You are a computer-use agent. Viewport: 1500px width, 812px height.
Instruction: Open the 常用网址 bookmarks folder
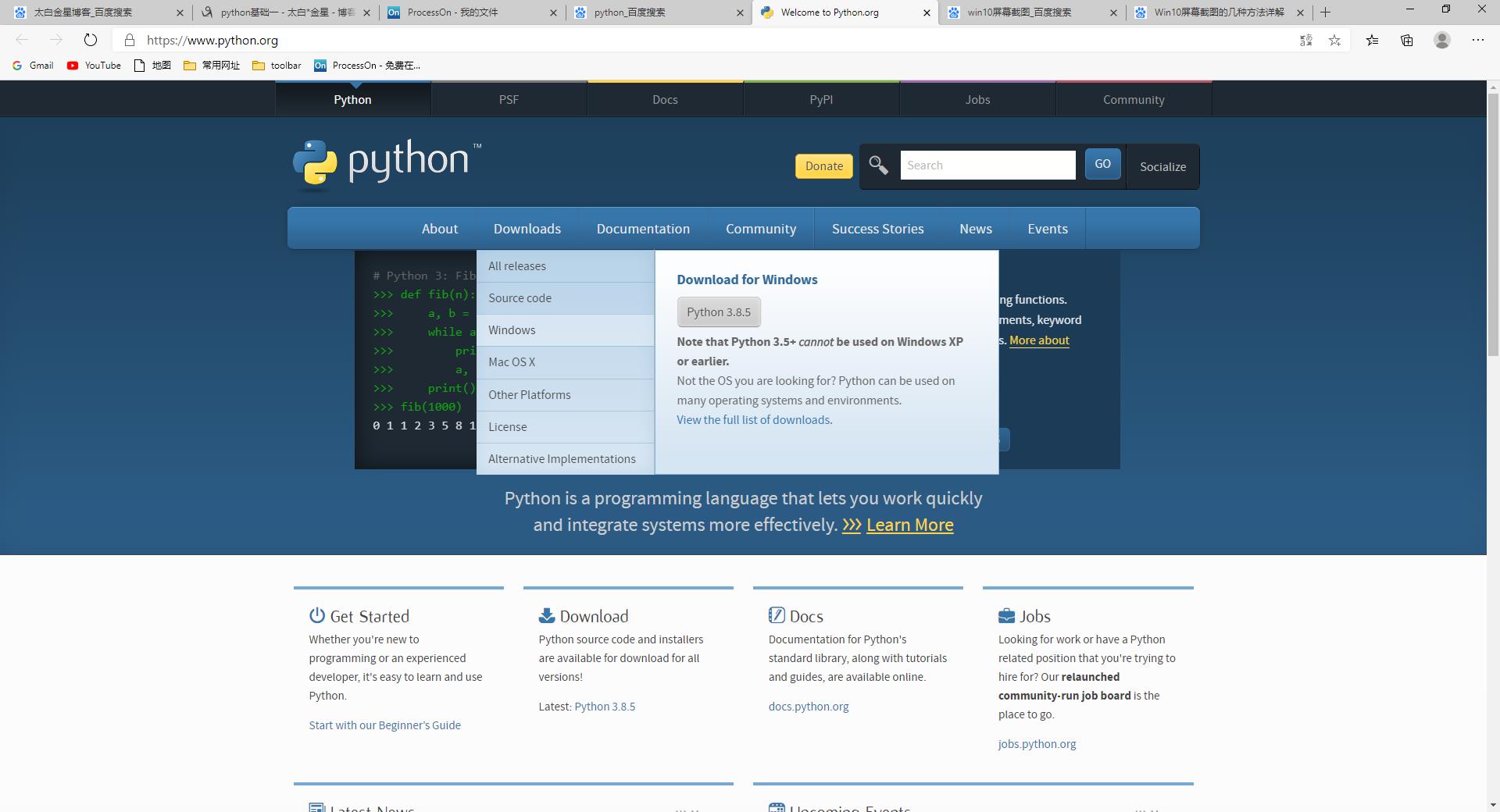212,66
